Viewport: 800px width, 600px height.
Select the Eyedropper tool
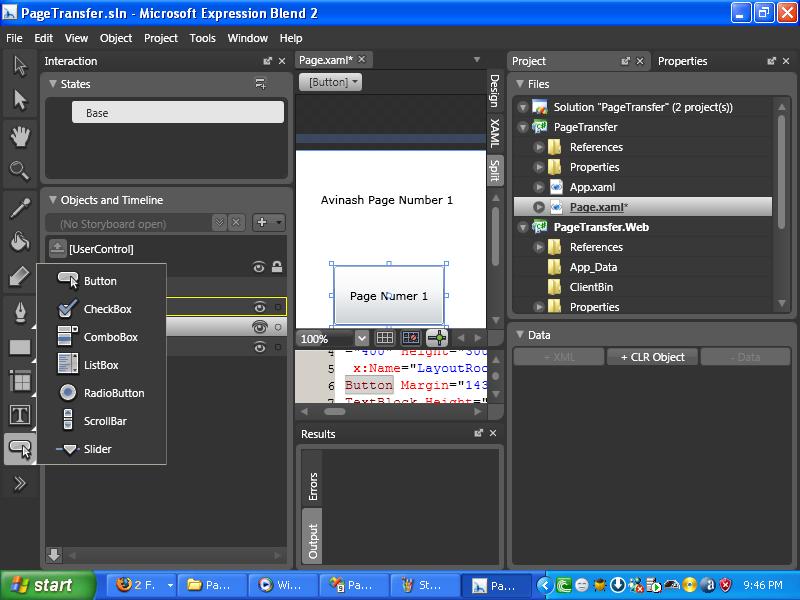[x=20, y=208]
